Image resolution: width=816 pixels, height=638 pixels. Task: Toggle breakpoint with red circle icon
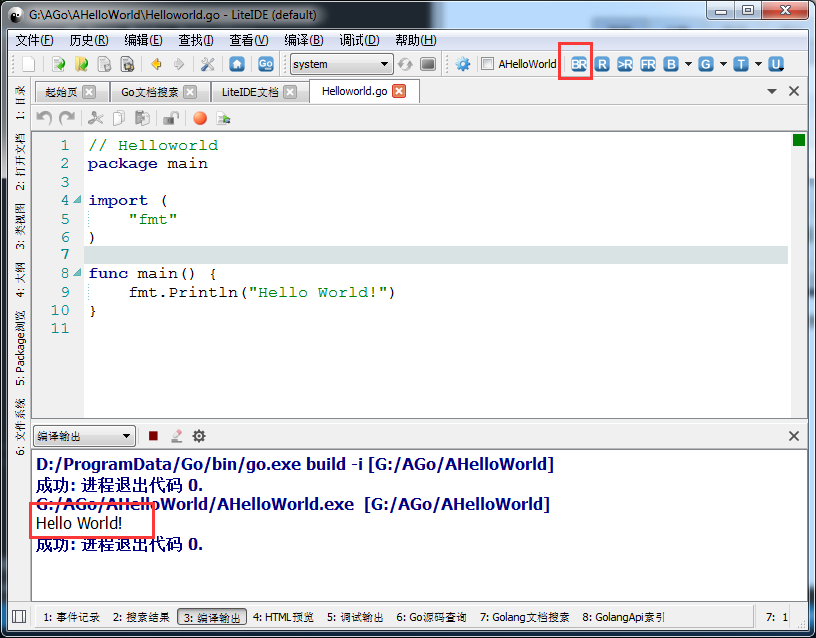200,118
